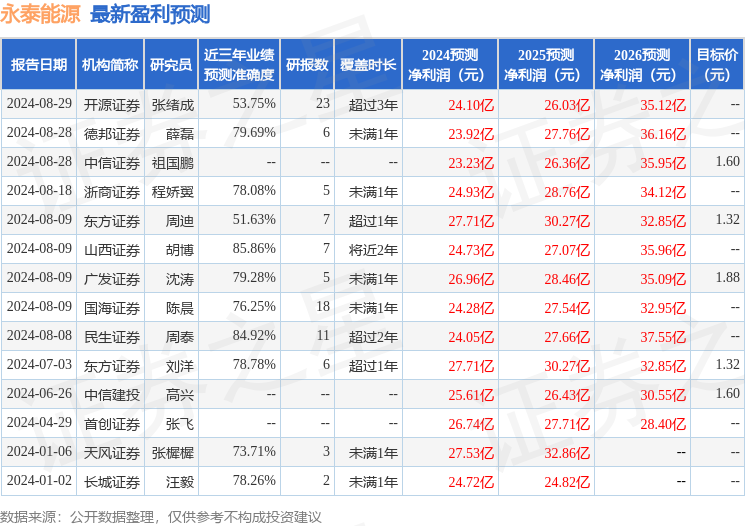Click researcher 祖国鹏
745x526 pixels.
point(173,163)
